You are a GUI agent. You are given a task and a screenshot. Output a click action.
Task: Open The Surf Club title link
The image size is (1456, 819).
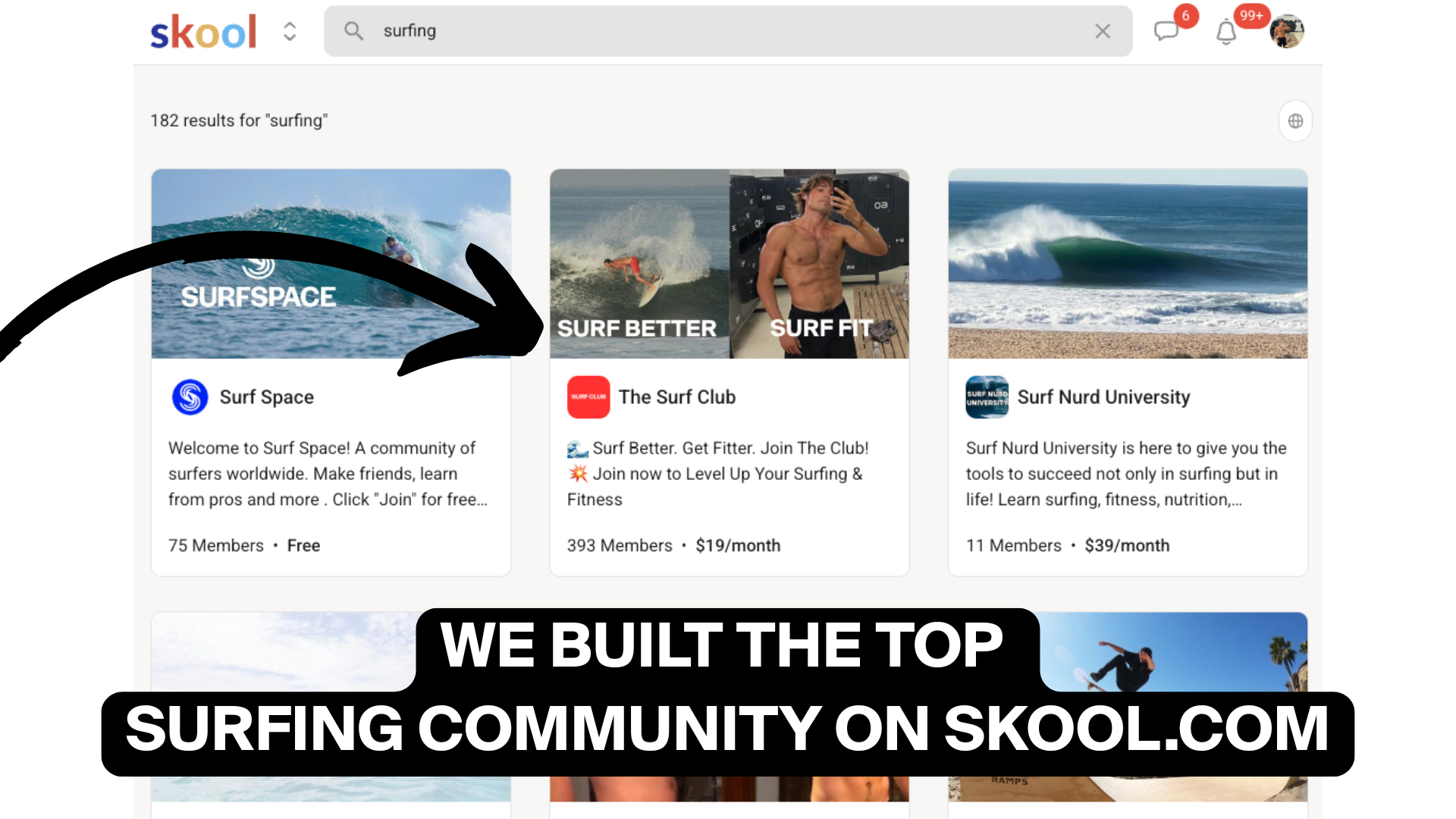677,397
